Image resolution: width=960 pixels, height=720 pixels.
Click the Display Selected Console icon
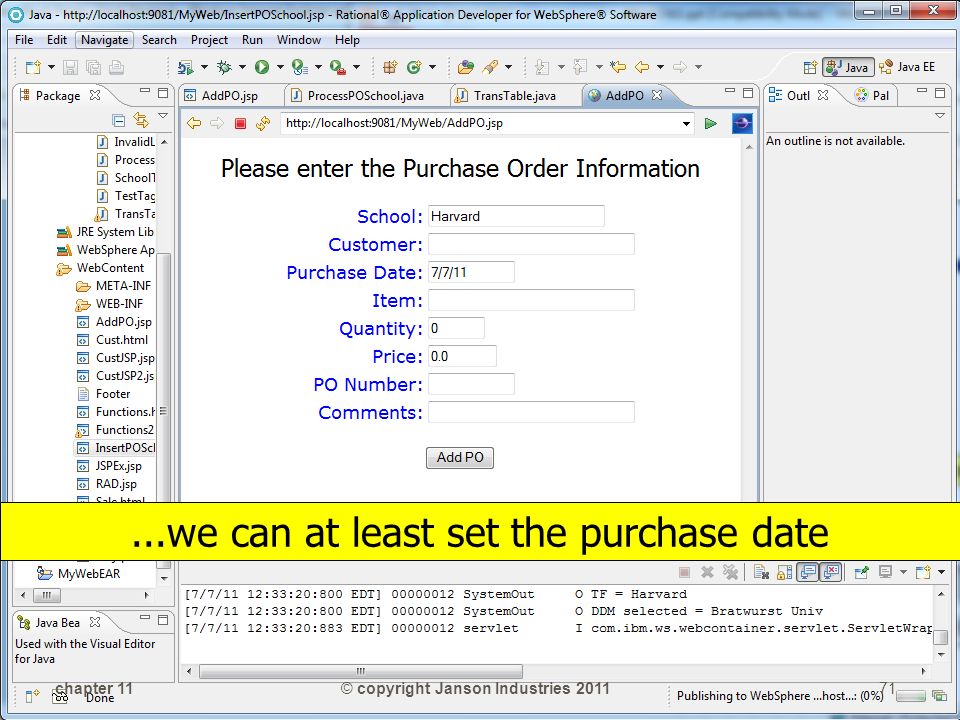(x=885, y=572)
